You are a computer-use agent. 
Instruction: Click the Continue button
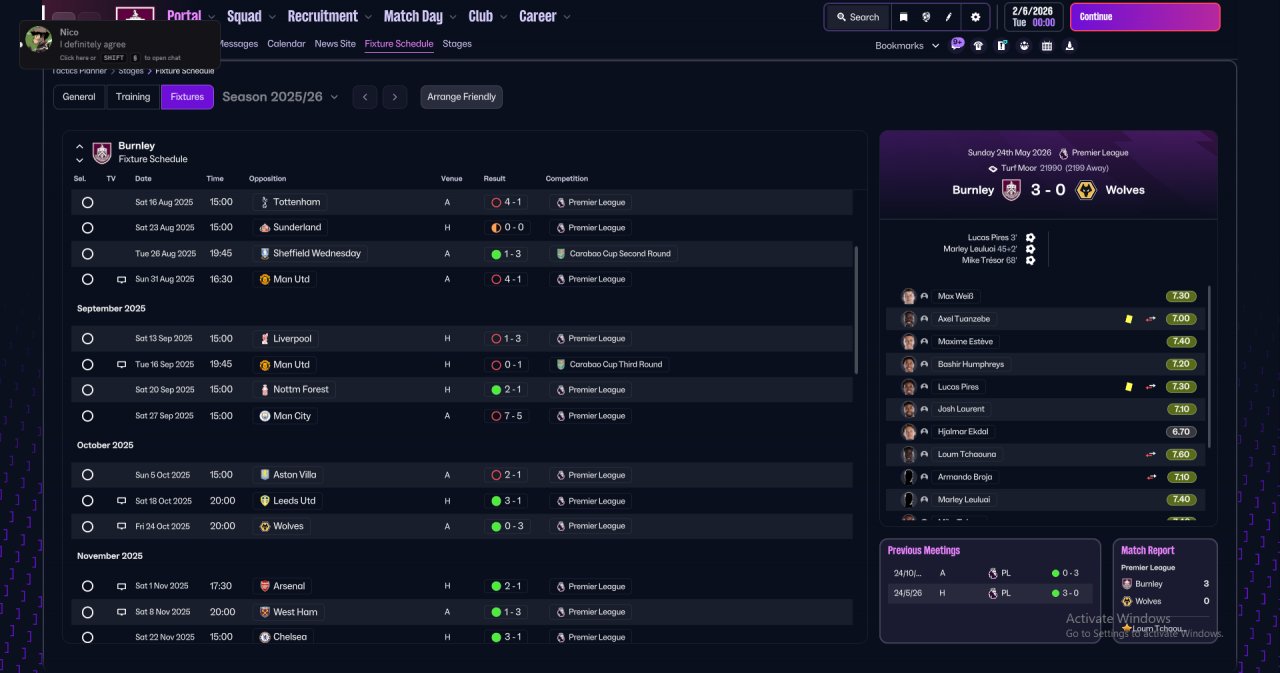click(1145, 17)
